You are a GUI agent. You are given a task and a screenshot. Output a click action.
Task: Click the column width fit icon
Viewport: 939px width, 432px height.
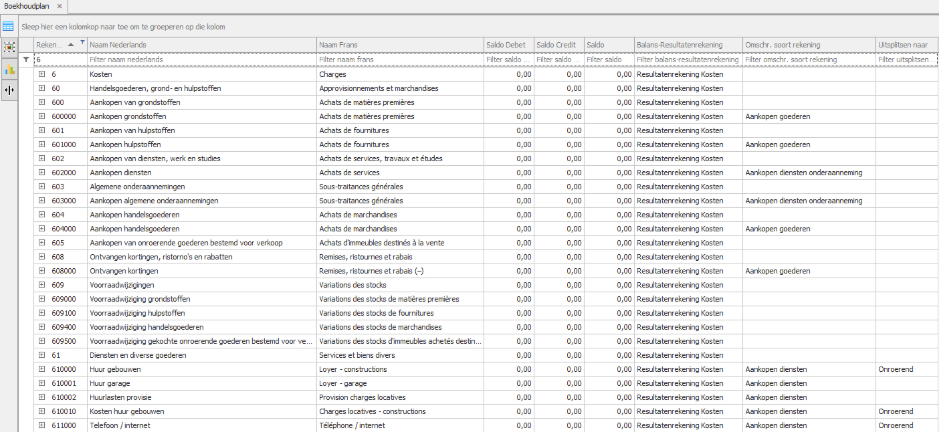[9, 90]
